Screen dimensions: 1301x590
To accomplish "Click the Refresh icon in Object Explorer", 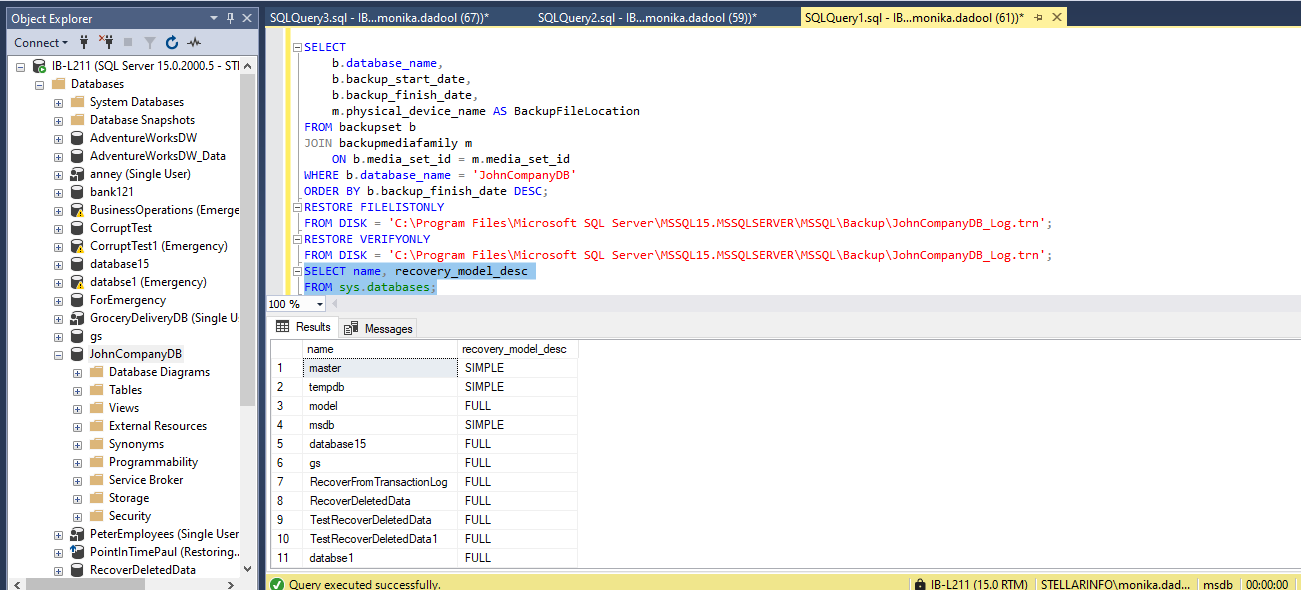I will pos(172,42).
